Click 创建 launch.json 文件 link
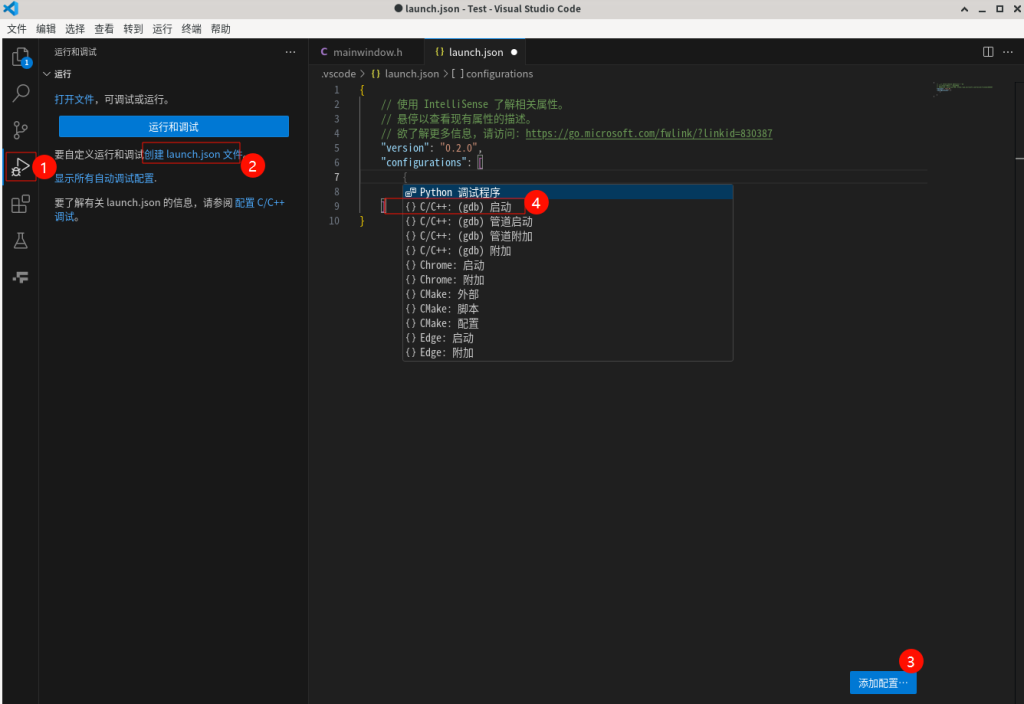Viewport: 1024px width, 704px height. coord(193,155)
